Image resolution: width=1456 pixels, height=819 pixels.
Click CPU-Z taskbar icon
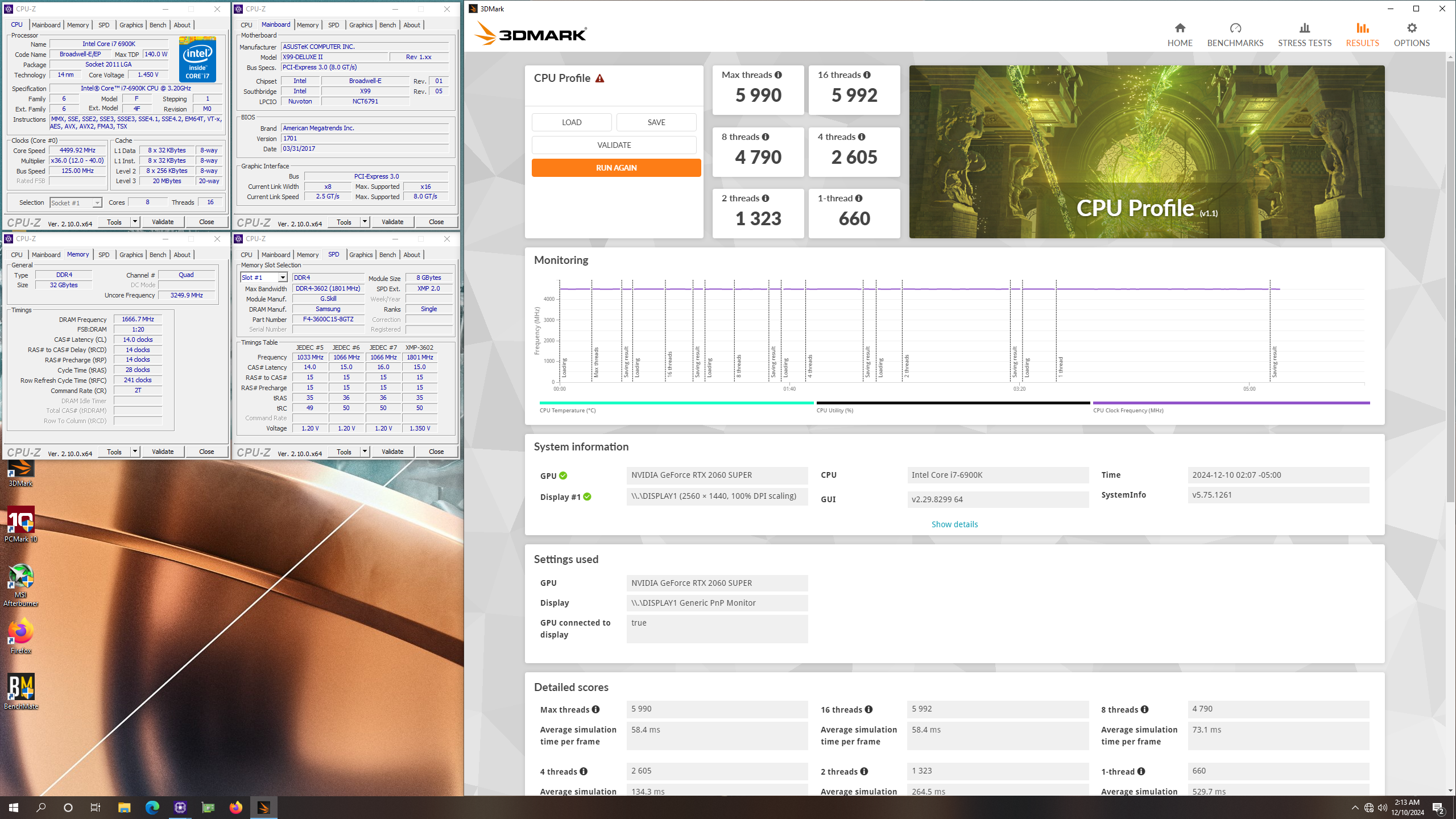tap(180, 808)
